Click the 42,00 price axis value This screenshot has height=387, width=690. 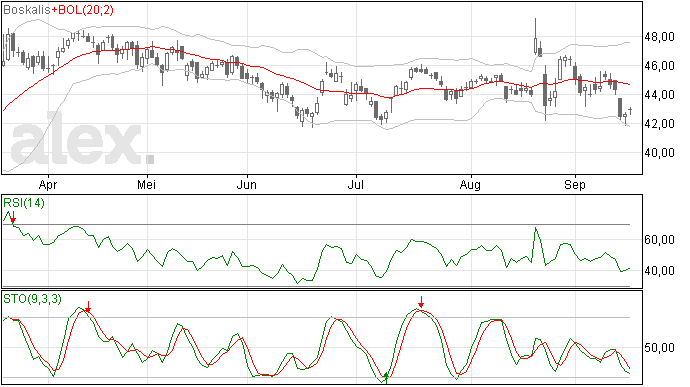[x=659, y=124]
